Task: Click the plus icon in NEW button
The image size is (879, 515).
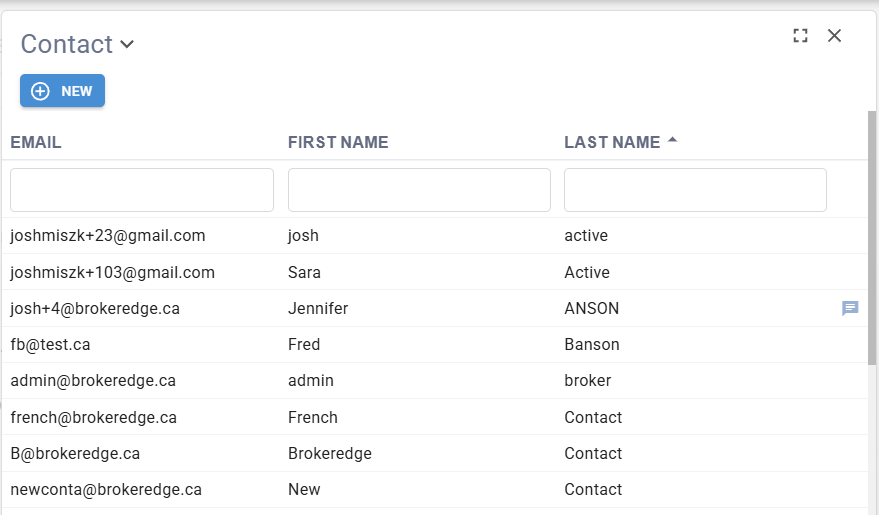Action: tap(40, 91)
